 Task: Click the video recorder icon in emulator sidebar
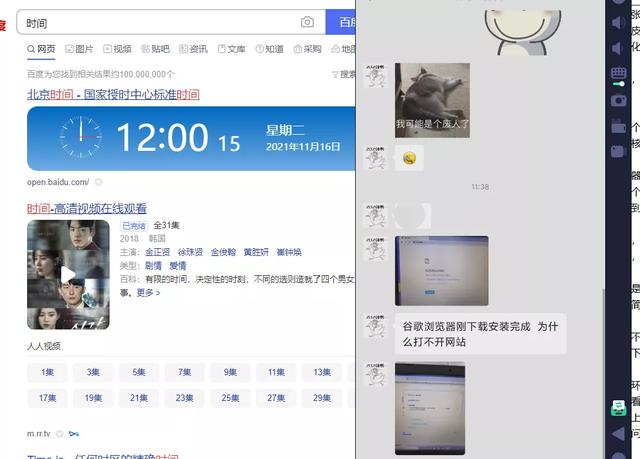618,151
